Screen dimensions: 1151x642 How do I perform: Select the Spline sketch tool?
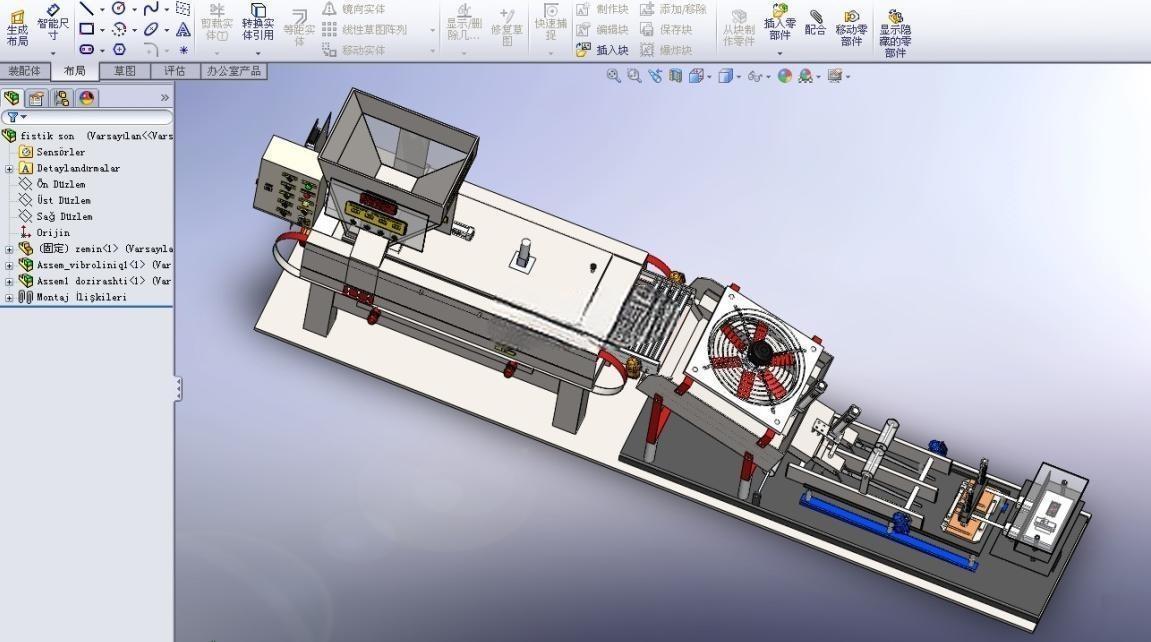(x=150, y=8)
